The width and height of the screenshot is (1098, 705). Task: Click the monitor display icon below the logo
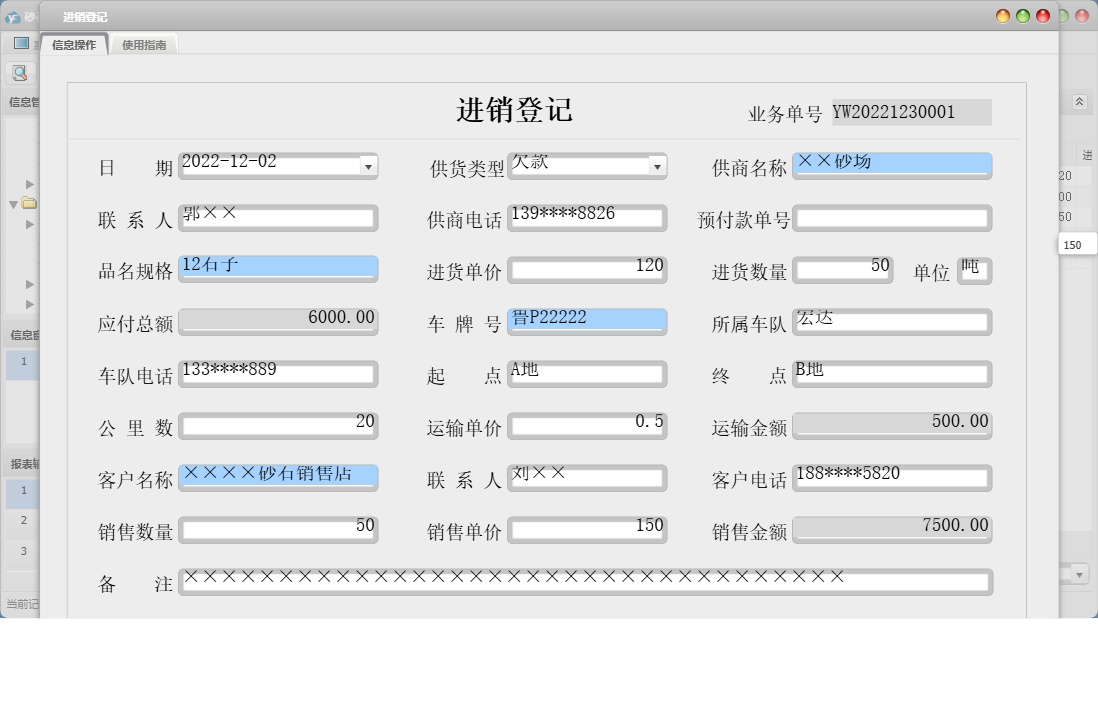(x=19, y=42)
